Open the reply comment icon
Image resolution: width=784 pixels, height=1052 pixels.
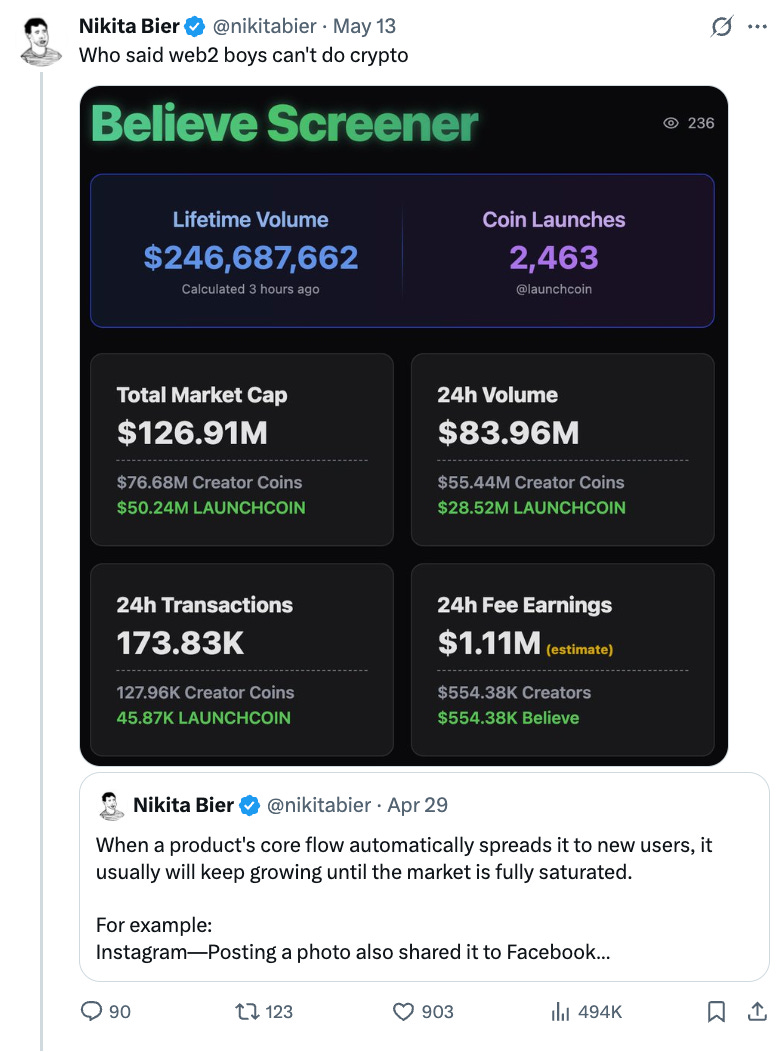pyautogui.click(x=91, y=1011)
